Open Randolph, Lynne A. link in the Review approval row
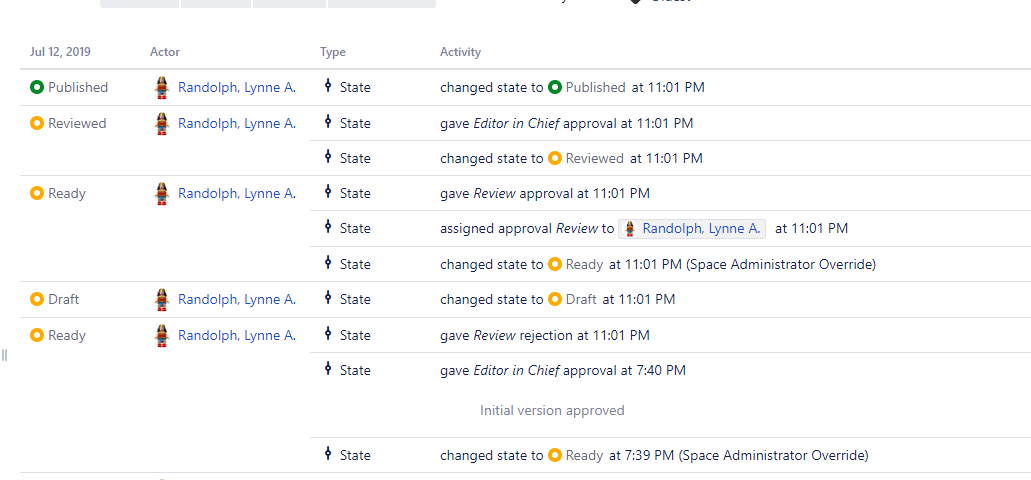Viewport: 1031px width, 480px height. pyautogui.click(x=237, y=193)
